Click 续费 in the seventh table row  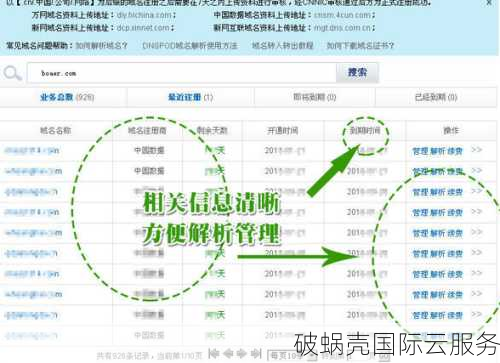point(455,274)
